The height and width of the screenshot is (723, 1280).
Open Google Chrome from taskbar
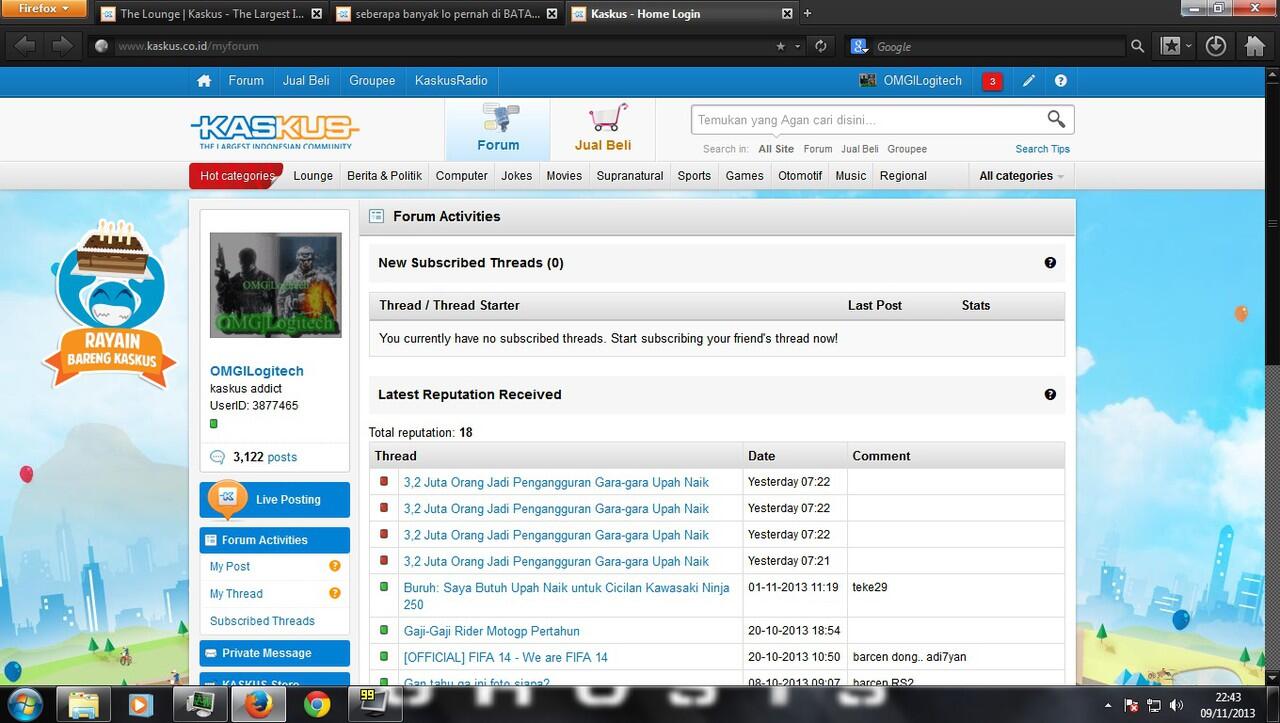(317, 704)
